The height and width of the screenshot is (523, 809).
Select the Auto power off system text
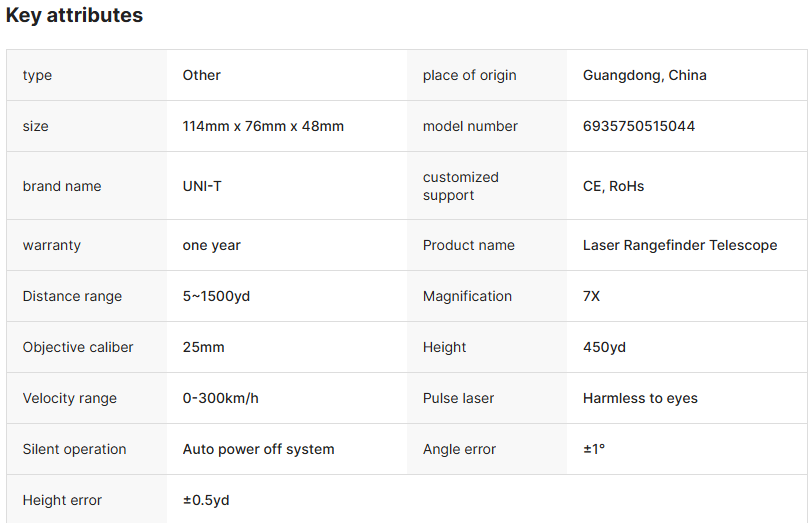click(x=258, y=449)
